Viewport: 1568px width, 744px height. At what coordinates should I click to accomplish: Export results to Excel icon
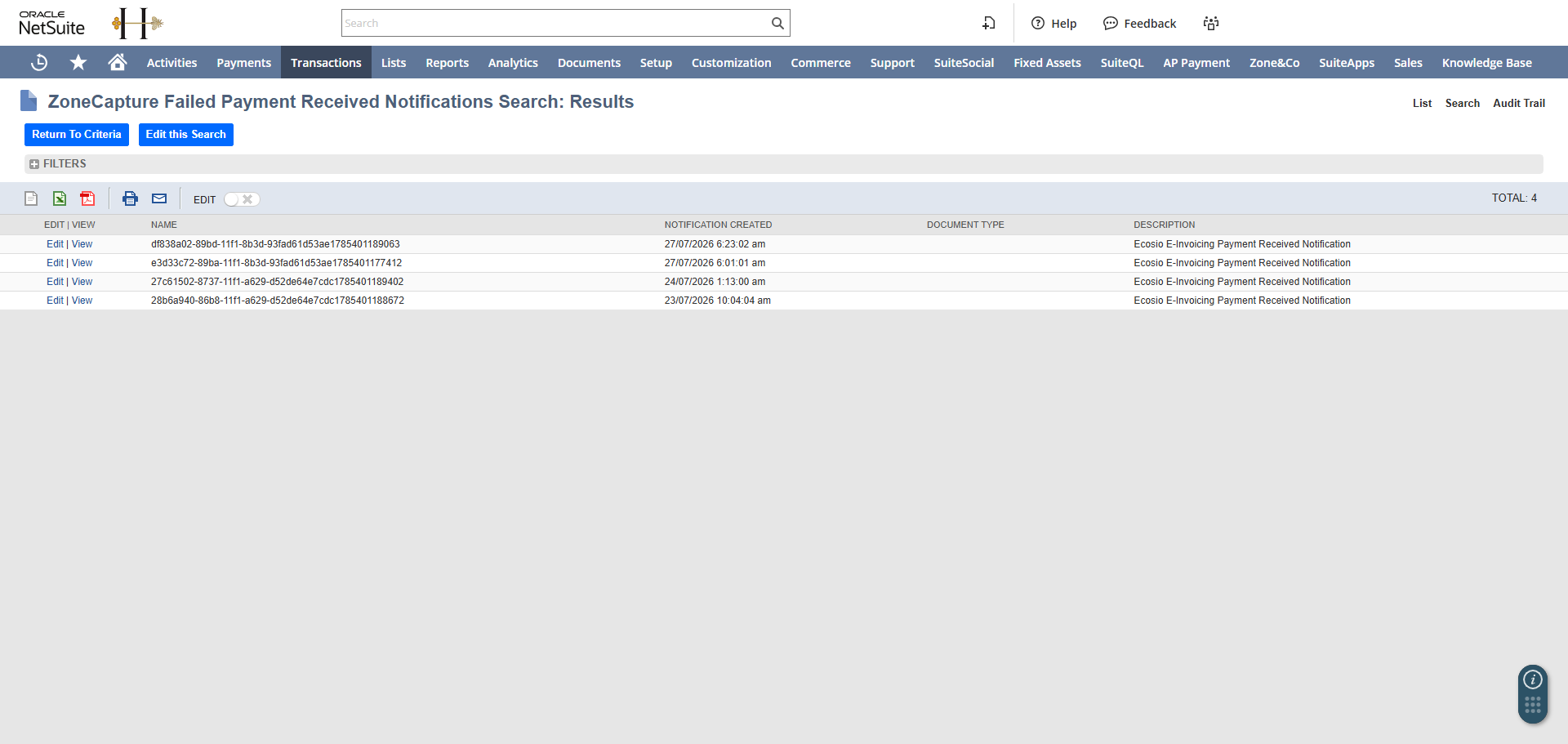pyautogui.click(x=60, y=198)
